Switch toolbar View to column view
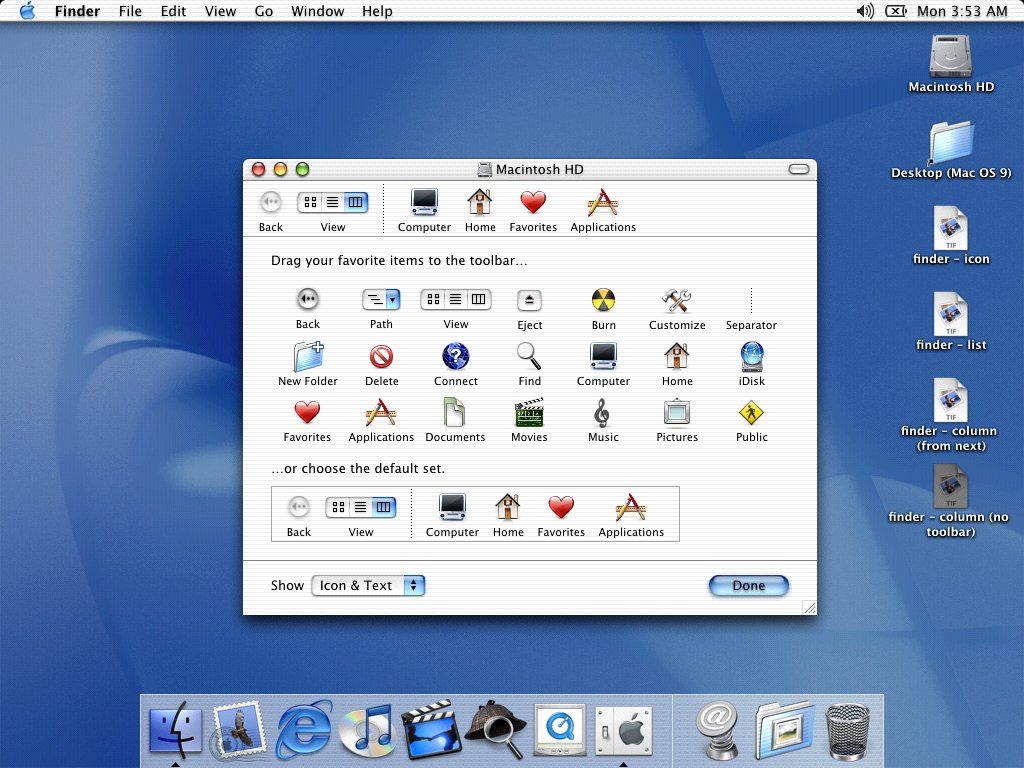Screen dimensions: 1024x768 355,202
